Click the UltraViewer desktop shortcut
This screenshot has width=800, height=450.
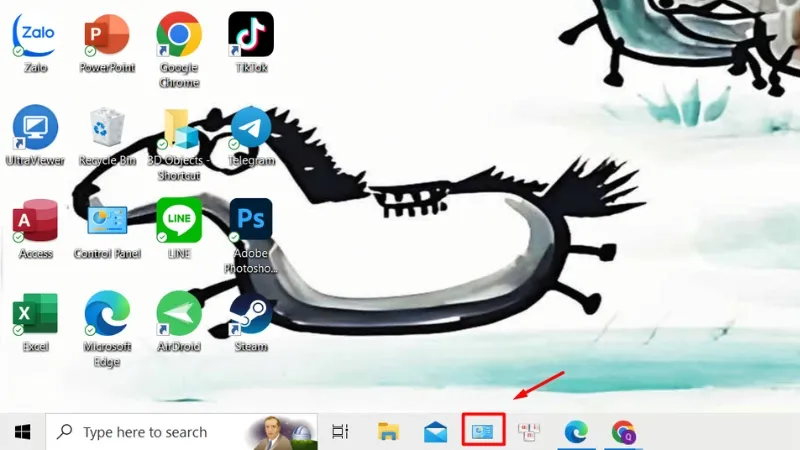click(x=35, y=128)
